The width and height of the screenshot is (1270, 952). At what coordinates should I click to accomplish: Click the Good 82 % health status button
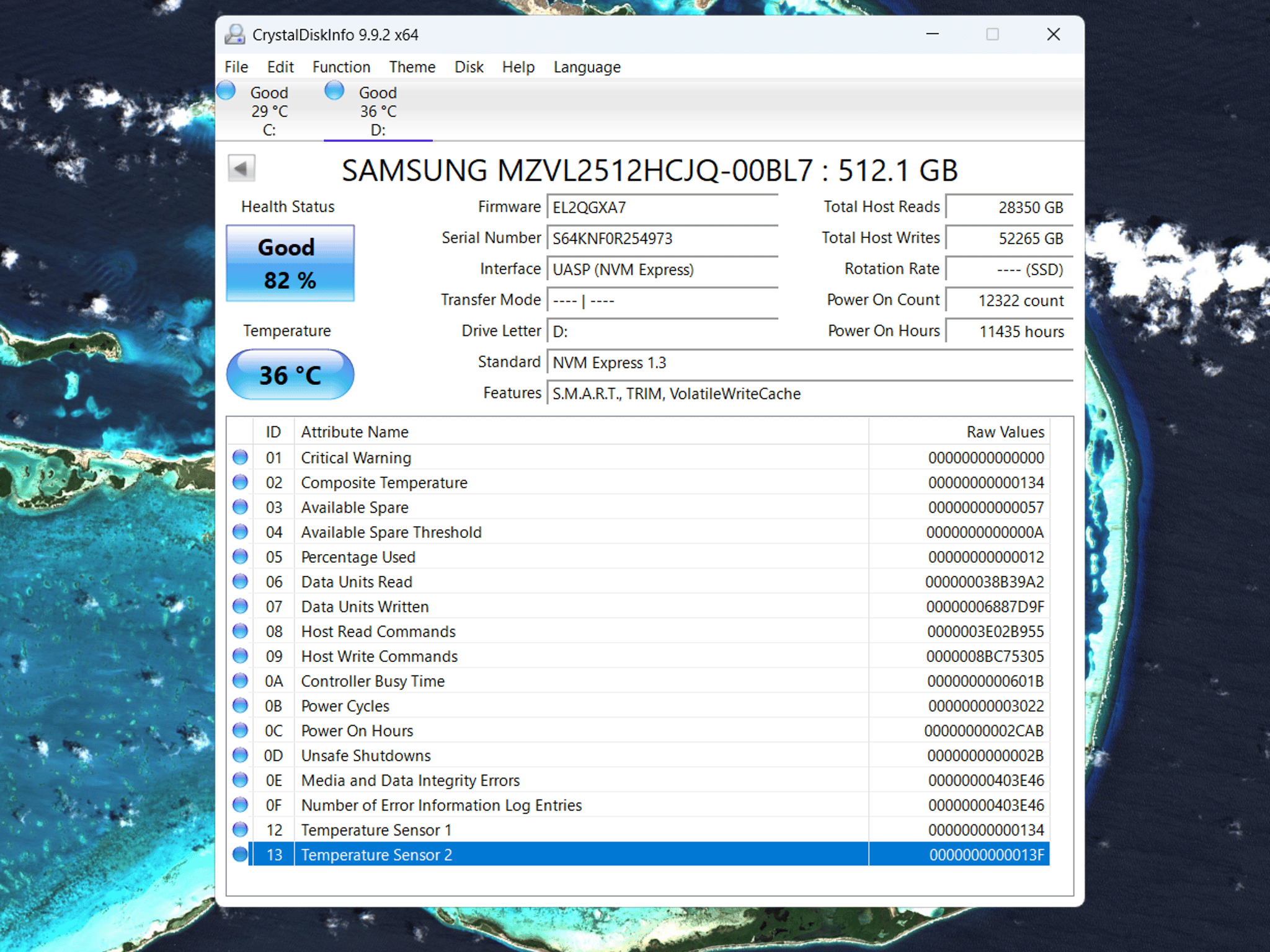point(290,263)
